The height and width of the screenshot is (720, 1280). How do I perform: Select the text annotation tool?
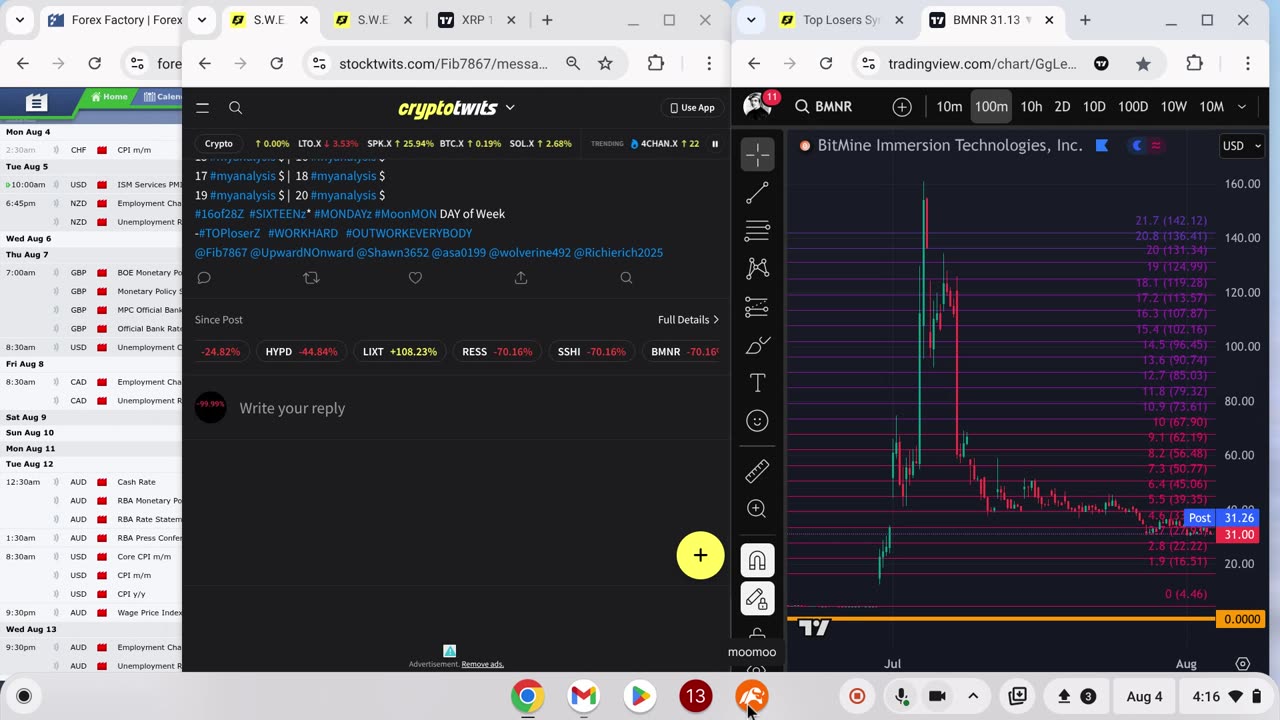(757, 383)
